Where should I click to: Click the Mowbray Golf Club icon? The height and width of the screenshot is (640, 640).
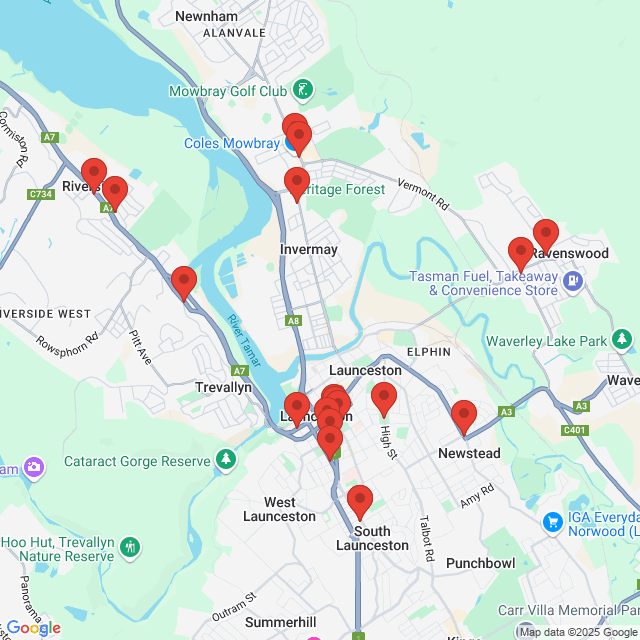point(303,90)
